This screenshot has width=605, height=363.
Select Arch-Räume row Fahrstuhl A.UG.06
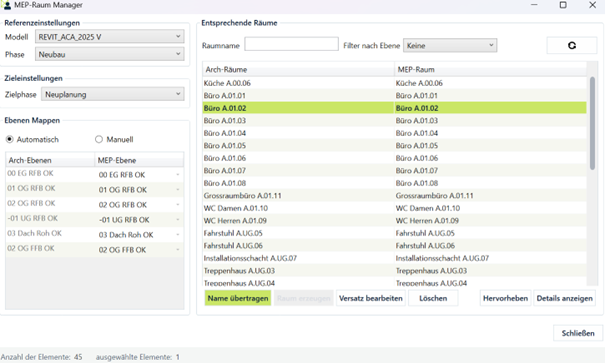[298, 245]
